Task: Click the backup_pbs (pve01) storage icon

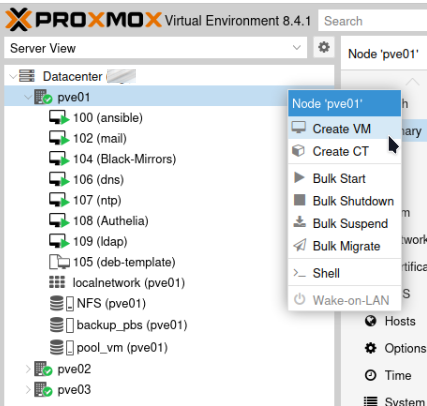Action: tap(62, 325)
